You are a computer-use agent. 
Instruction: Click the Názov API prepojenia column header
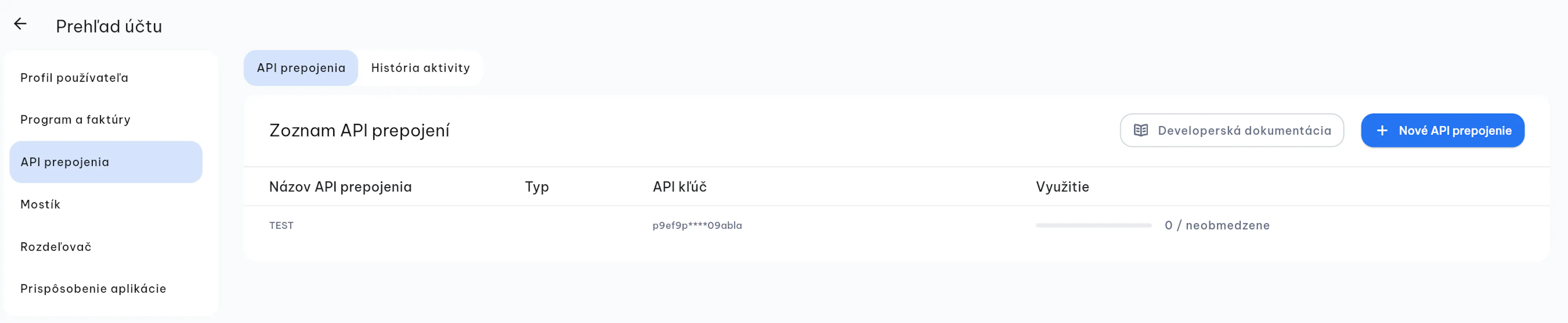[340, 187]
